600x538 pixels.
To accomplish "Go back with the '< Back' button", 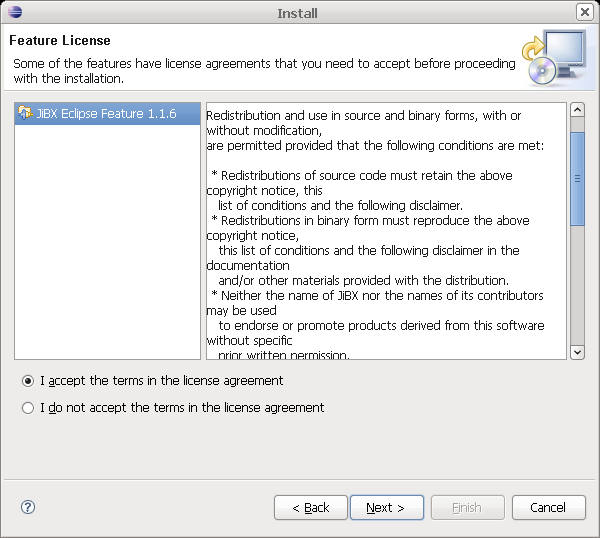I will [x=311, y=508].
